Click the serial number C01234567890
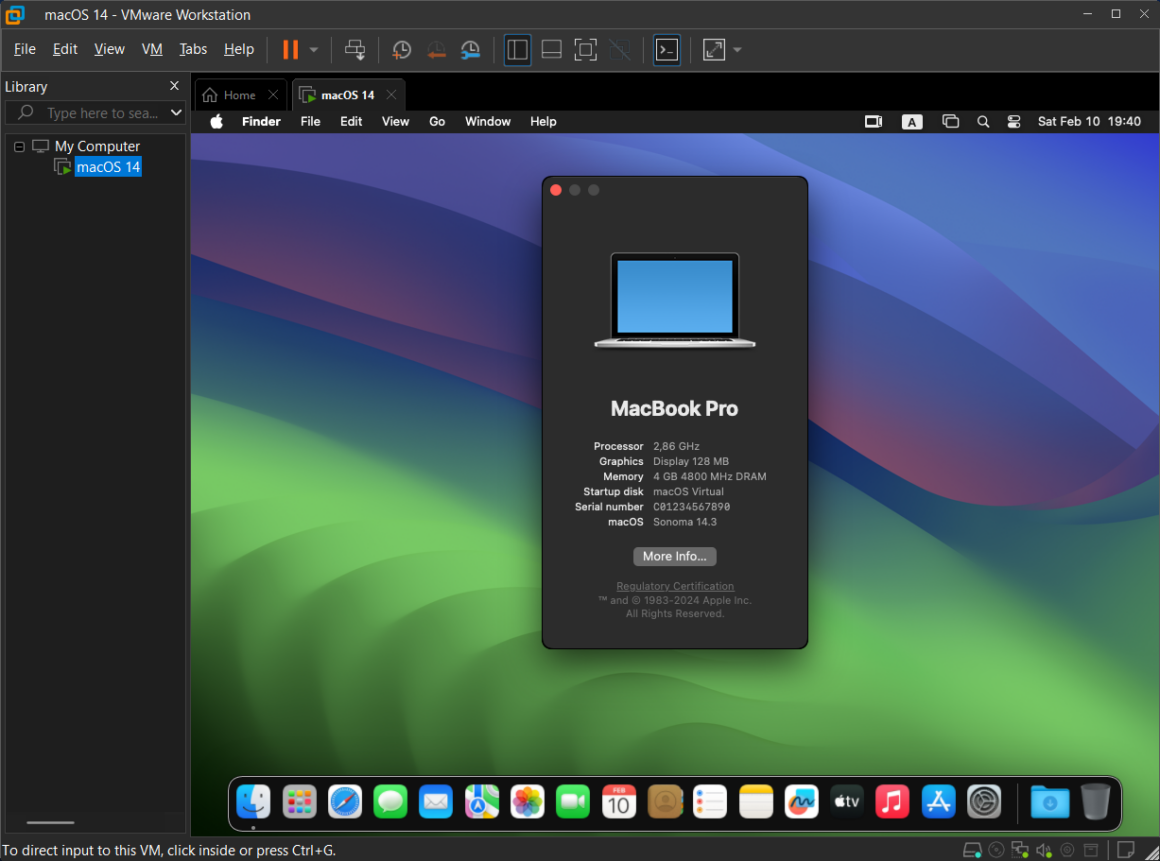This screenshot has height=861, width=1160. (691, 507)
